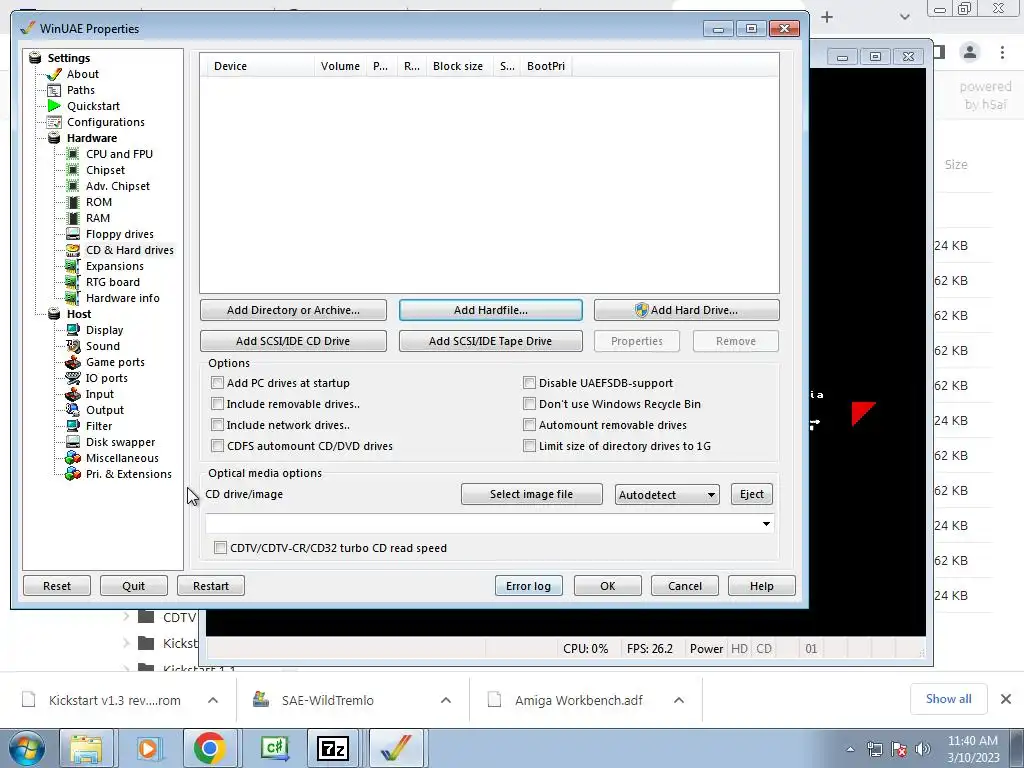Select the RAM chip icon
Viewport: 1024px width, 768px height.
[73, 218]
